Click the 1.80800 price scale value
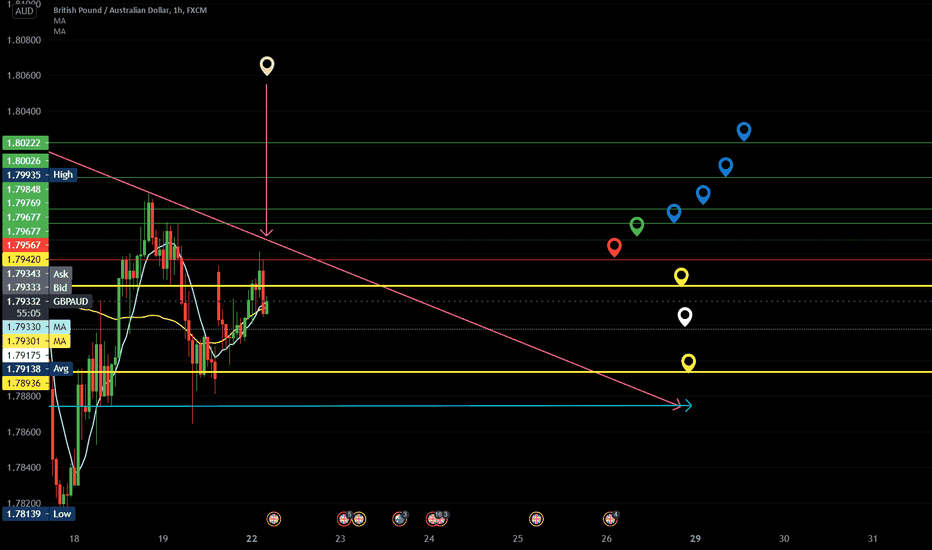This screenshot has width=932, height=550. pos(24,40)
